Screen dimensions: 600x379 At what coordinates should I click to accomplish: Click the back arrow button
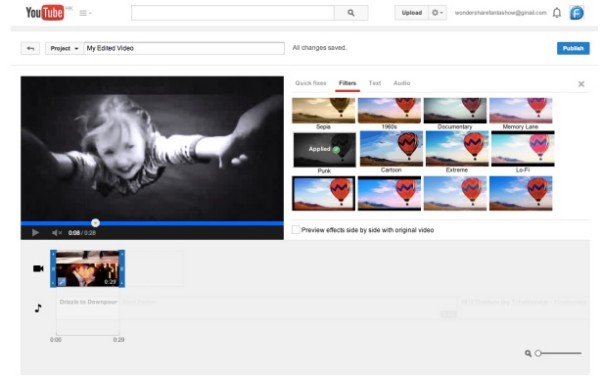coord(30,48)
